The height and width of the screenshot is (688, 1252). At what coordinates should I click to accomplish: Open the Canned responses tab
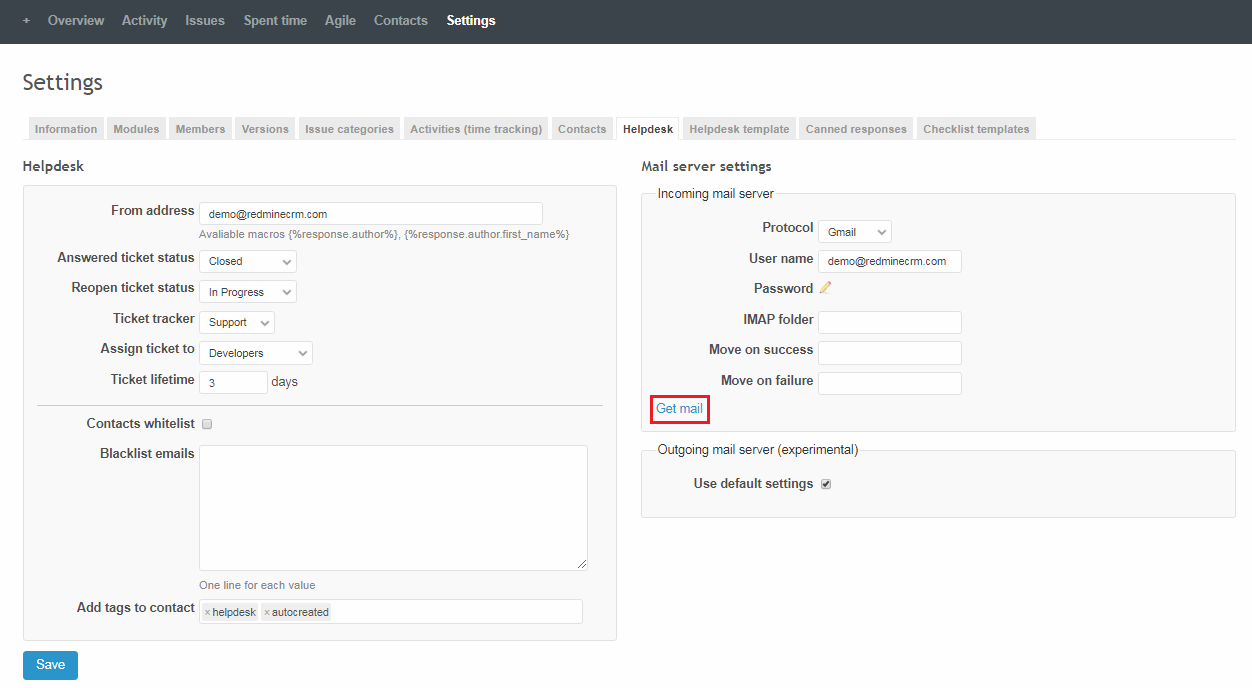[856, 129]
